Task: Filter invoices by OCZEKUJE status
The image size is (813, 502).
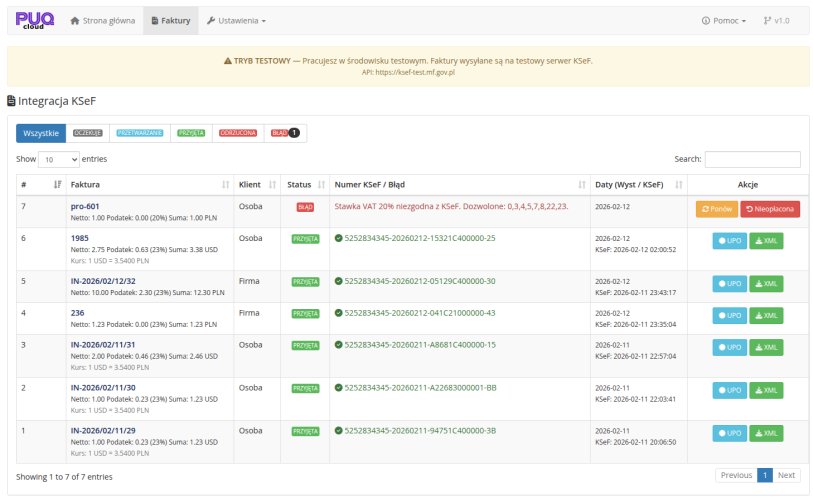Action: [x=88, y=133]
